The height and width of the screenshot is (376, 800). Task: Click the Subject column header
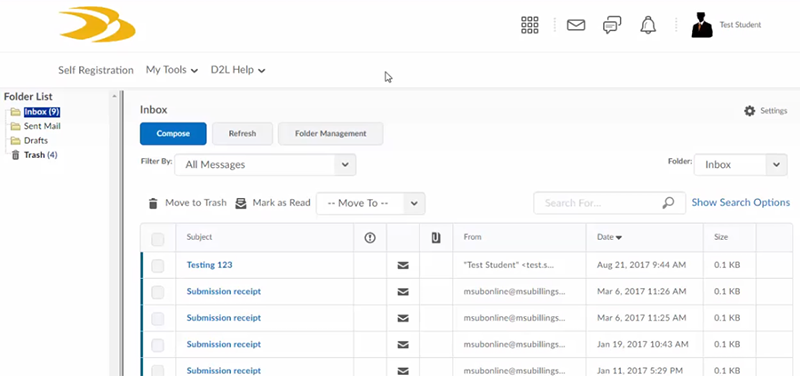click(x=199, y=237)
